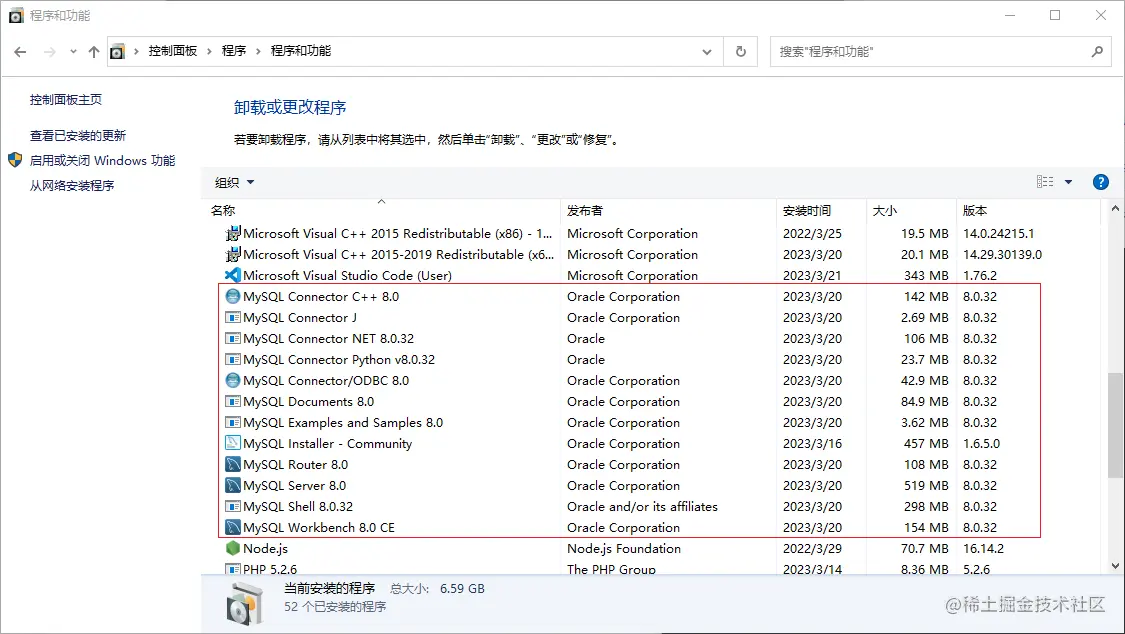Select MySQL Installer - Community icon
The height and width of the screenshot is (634, 1125).
(232, 443)
